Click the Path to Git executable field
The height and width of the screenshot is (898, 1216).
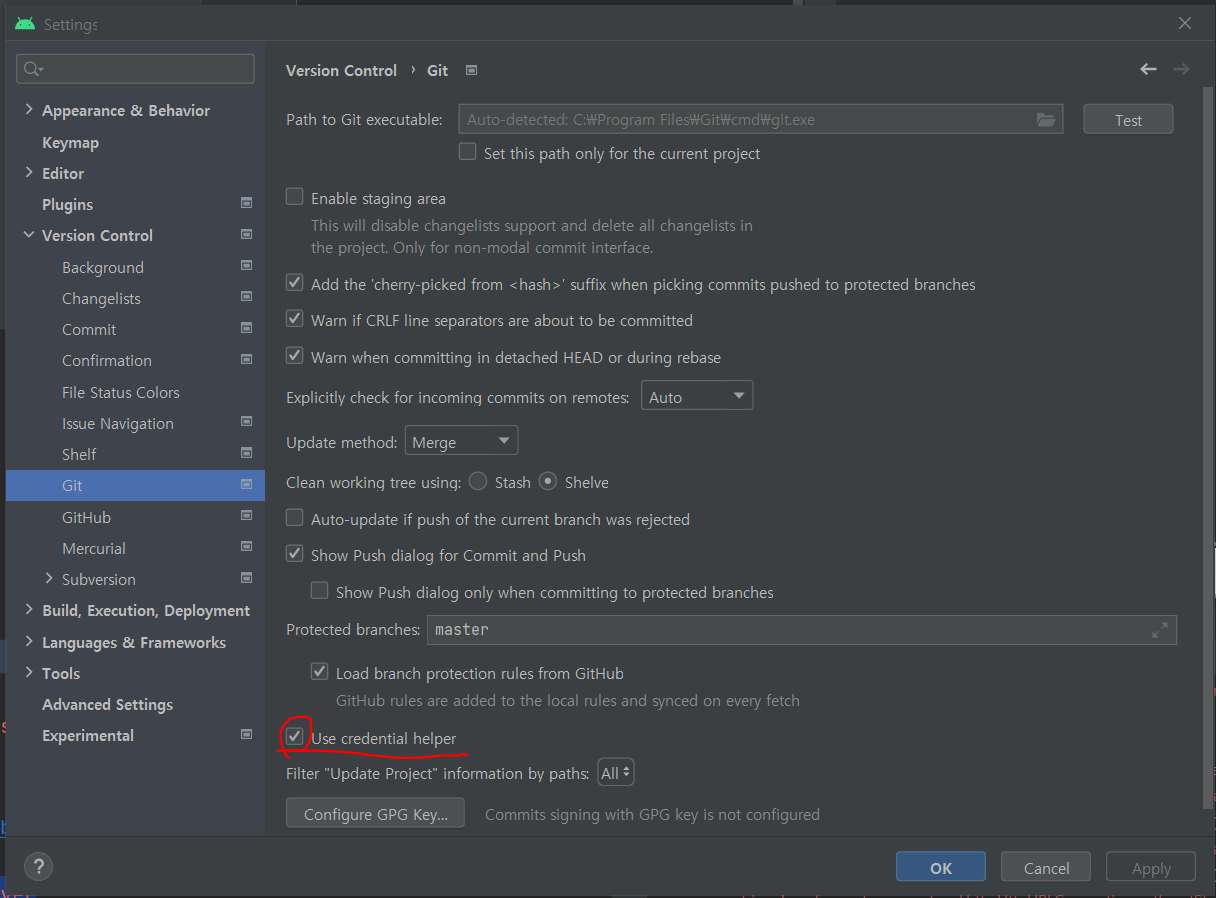(760, 120)
